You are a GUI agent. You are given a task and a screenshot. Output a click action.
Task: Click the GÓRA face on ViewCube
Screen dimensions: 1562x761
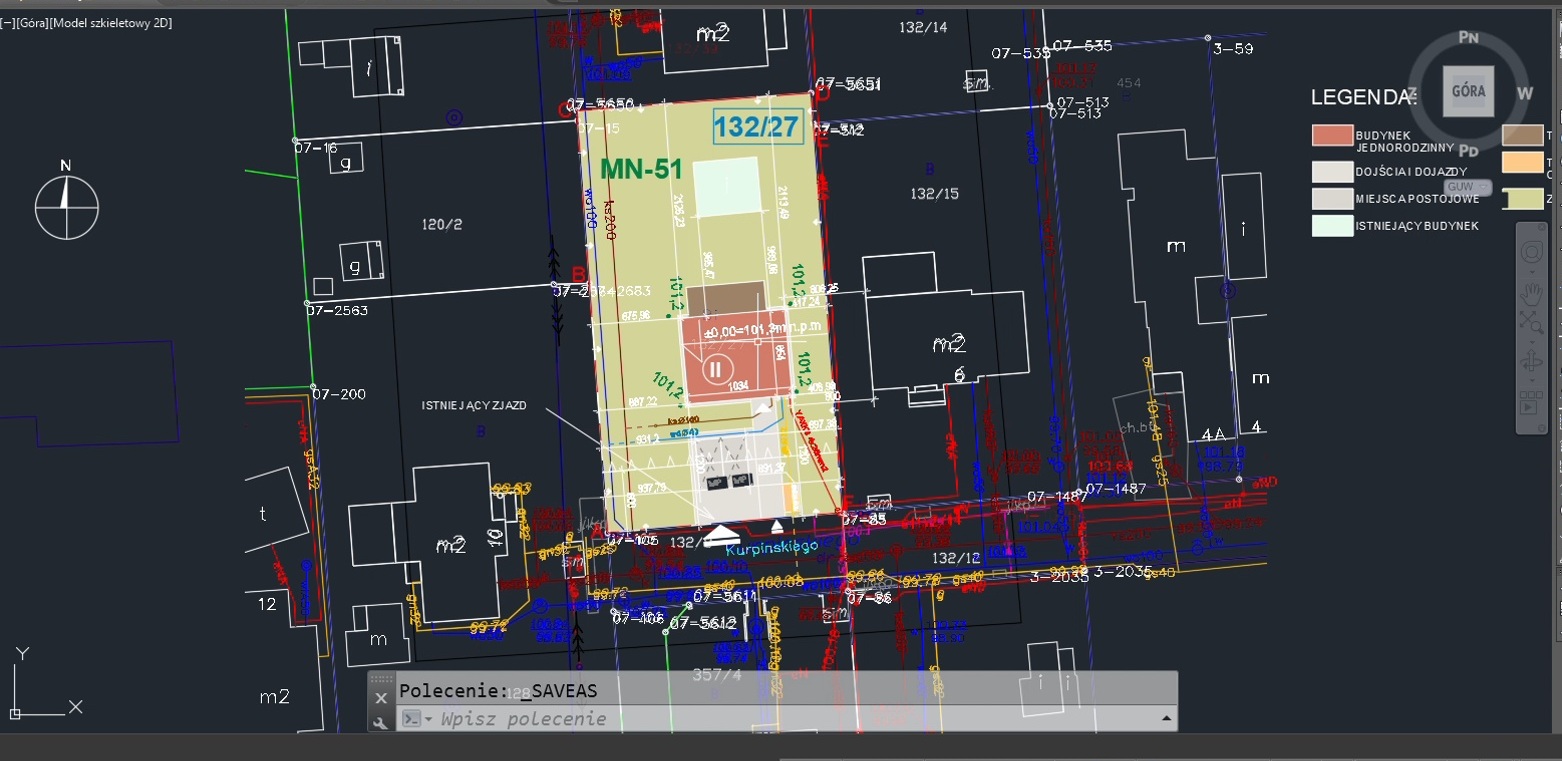click(x=1468, y=92)
